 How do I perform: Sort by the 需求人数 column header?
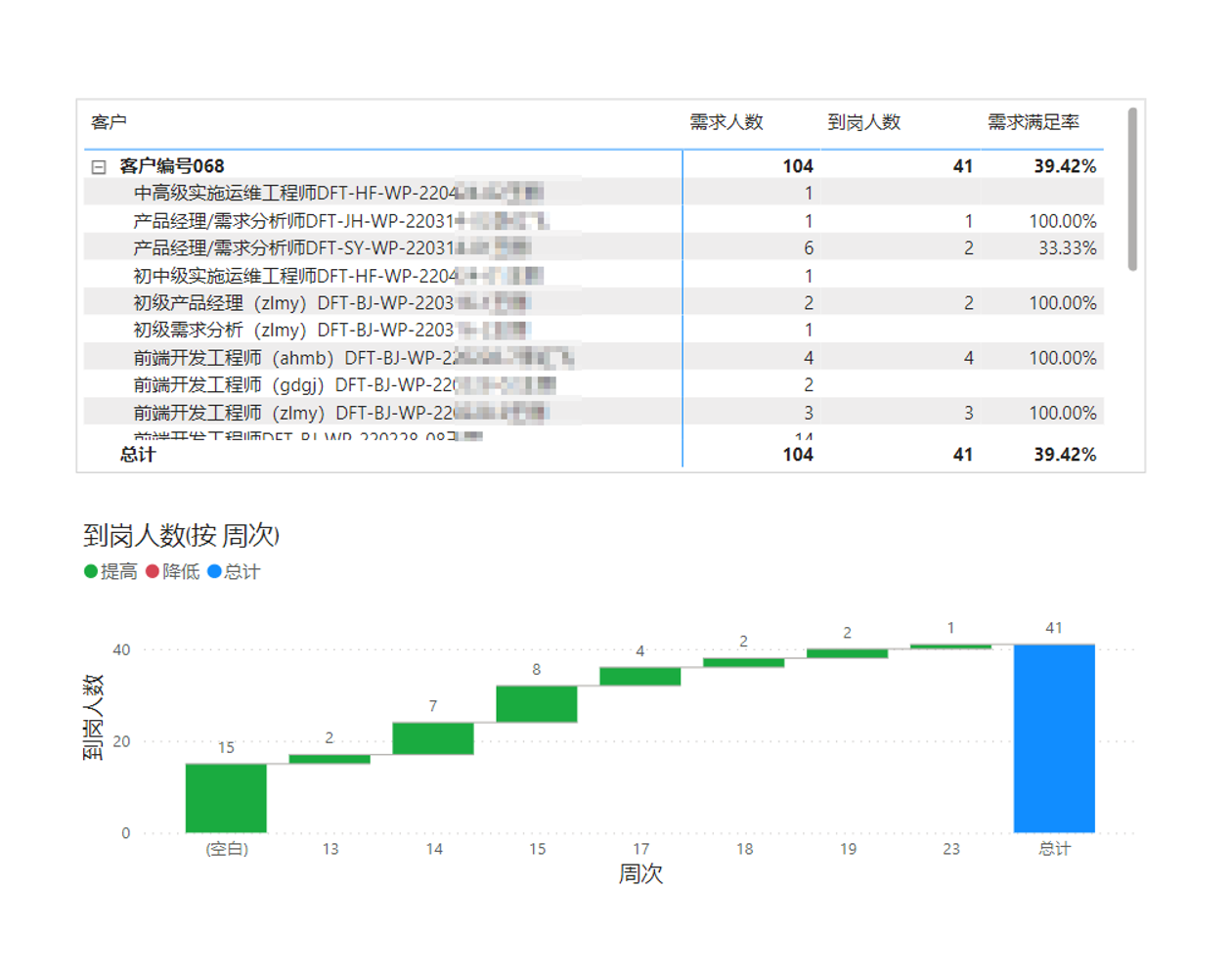(726, 122)
